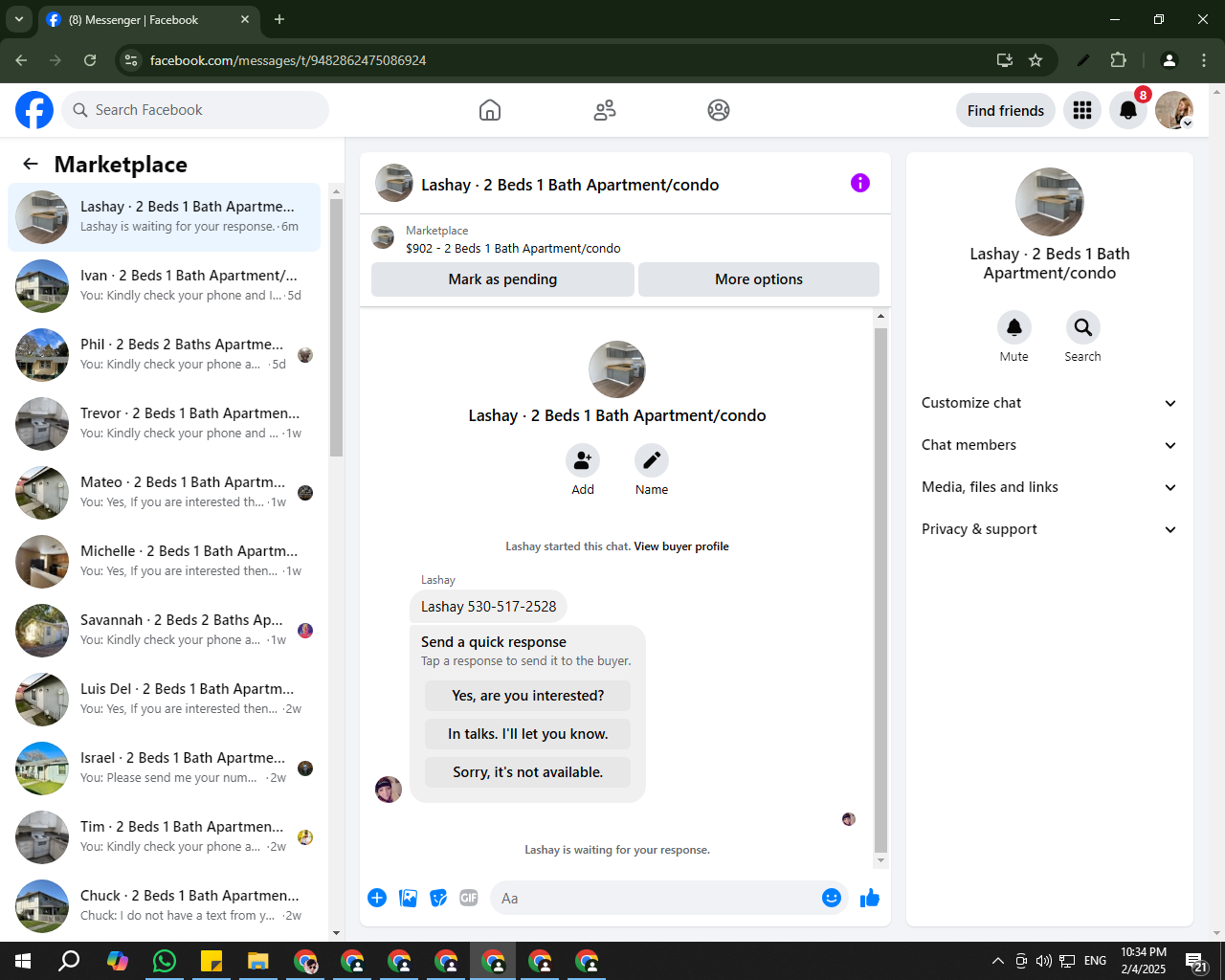Viewport: 1225px width, 980px height.
Task: Click the Facebook logo
Action: pos(34,110)
